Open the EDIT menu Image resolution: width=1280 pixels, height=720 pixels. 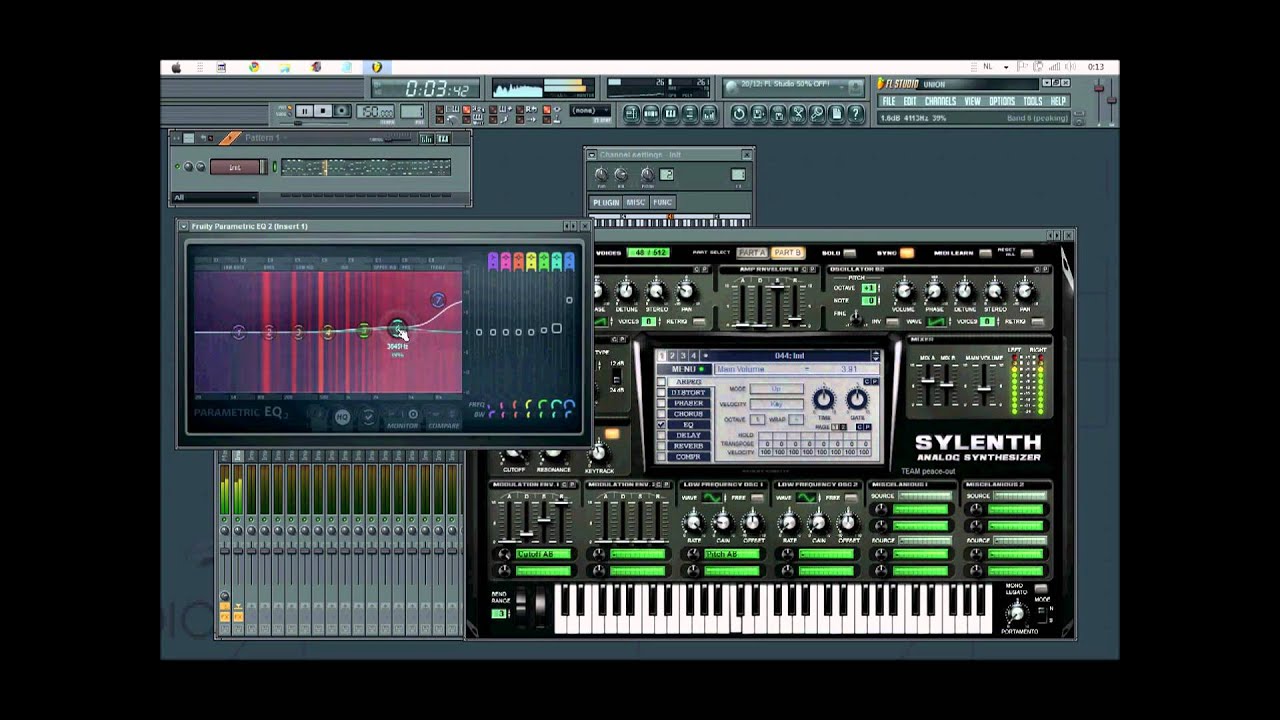coord(910,101)
